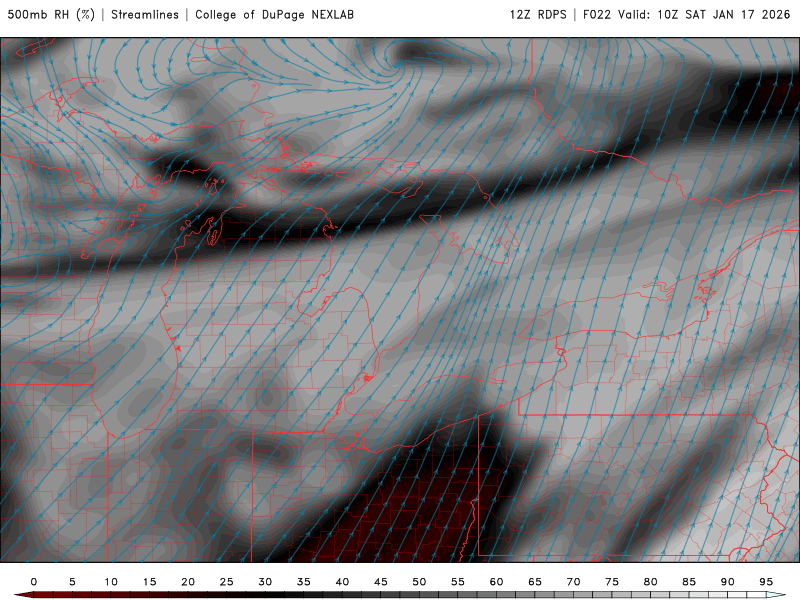Click the colorbar label '45'
This screenshot has height=600, width=800.
point(381,582)
